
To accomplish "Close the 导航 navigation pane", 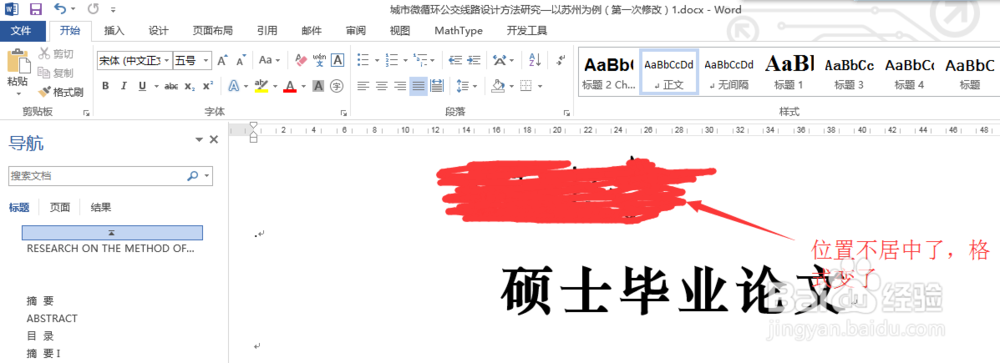I will (x=214, y=140).
